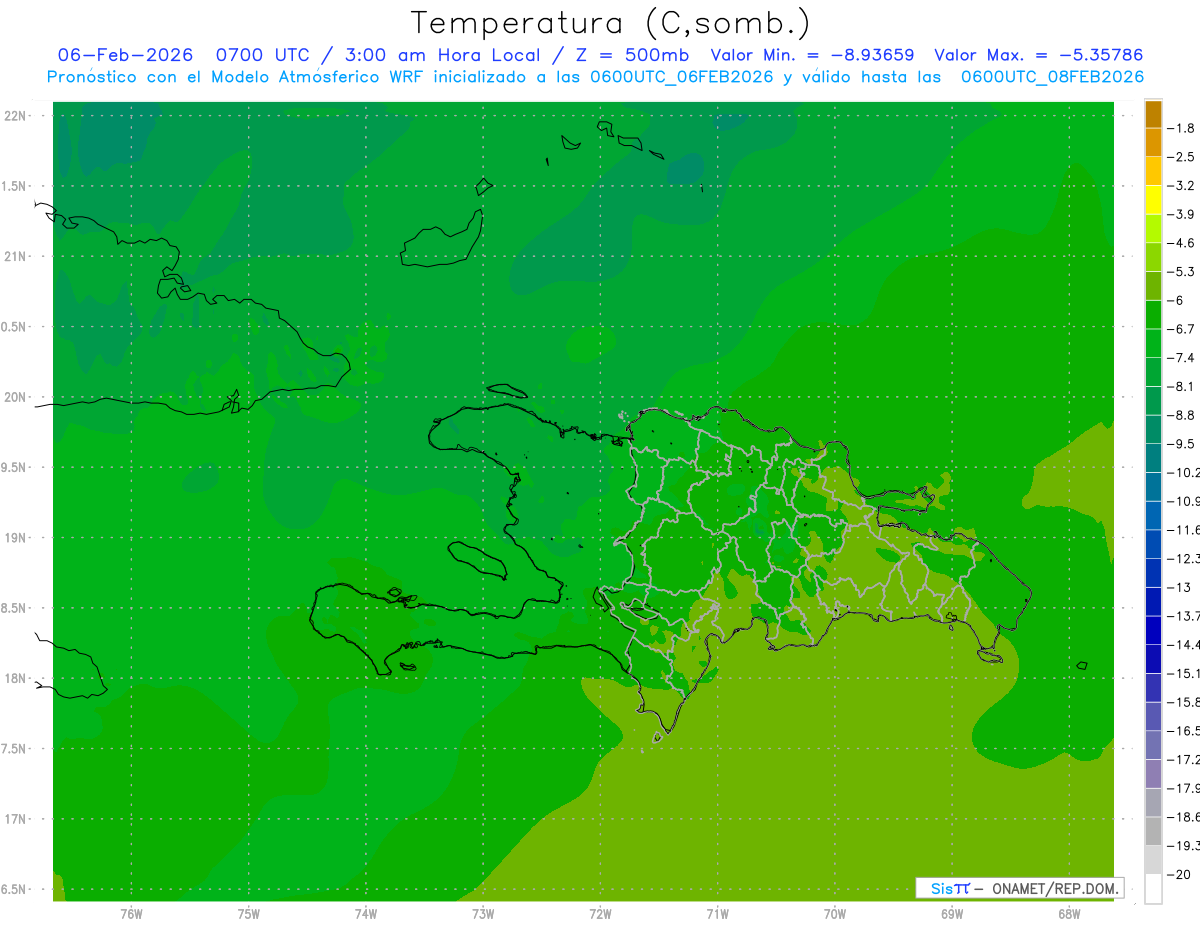Click the '19N' latitude label
Screen dimensions: 1200x927
point(16,538)
